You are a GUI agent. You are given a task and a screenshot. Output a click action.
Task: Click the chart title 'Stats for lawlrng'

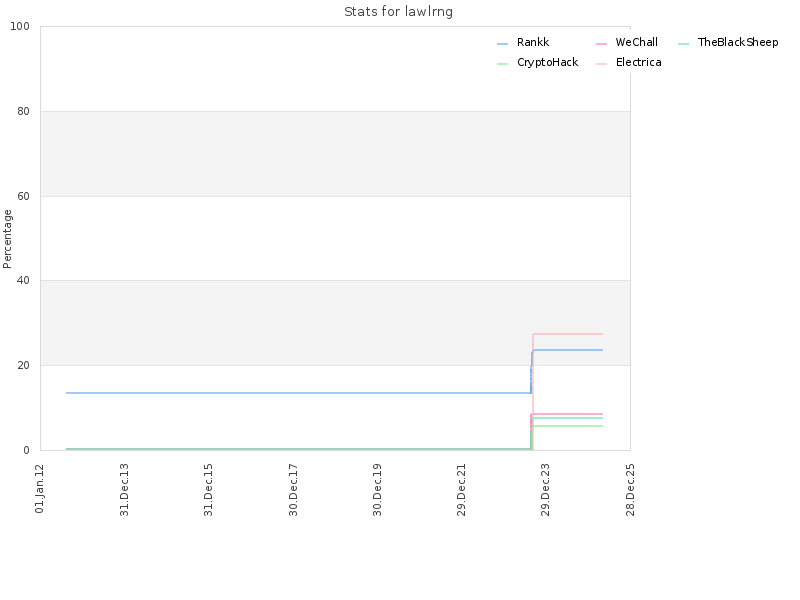(x=398, y=12)
